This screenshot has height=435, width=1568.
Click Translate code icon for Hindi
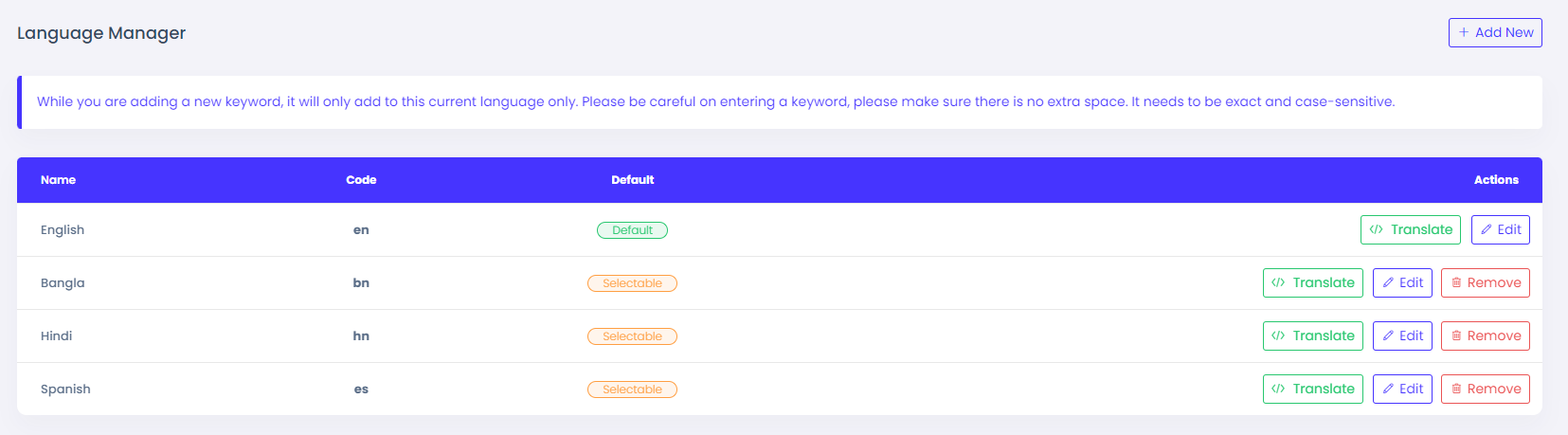coord(1278,335)
